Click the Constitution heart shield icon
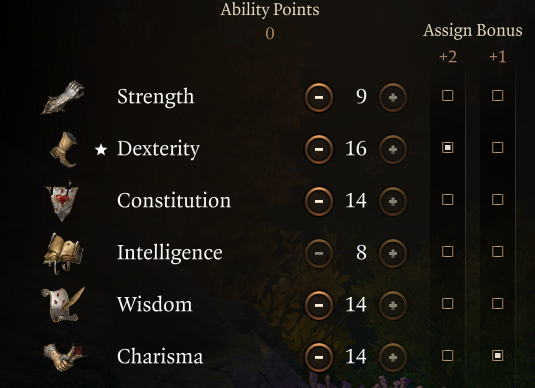 pos(63,201)
